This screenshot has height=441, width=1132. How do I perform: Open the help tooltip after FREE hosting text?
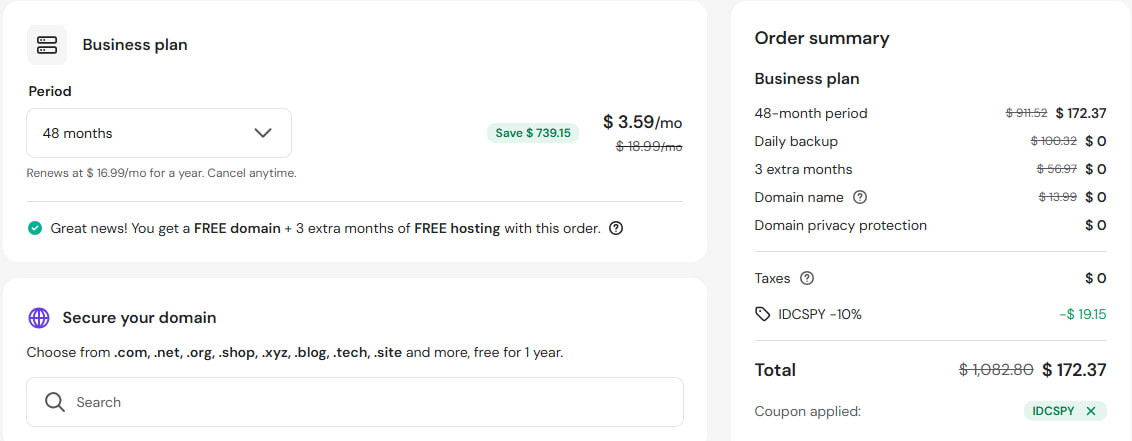[x=616, y=229]
